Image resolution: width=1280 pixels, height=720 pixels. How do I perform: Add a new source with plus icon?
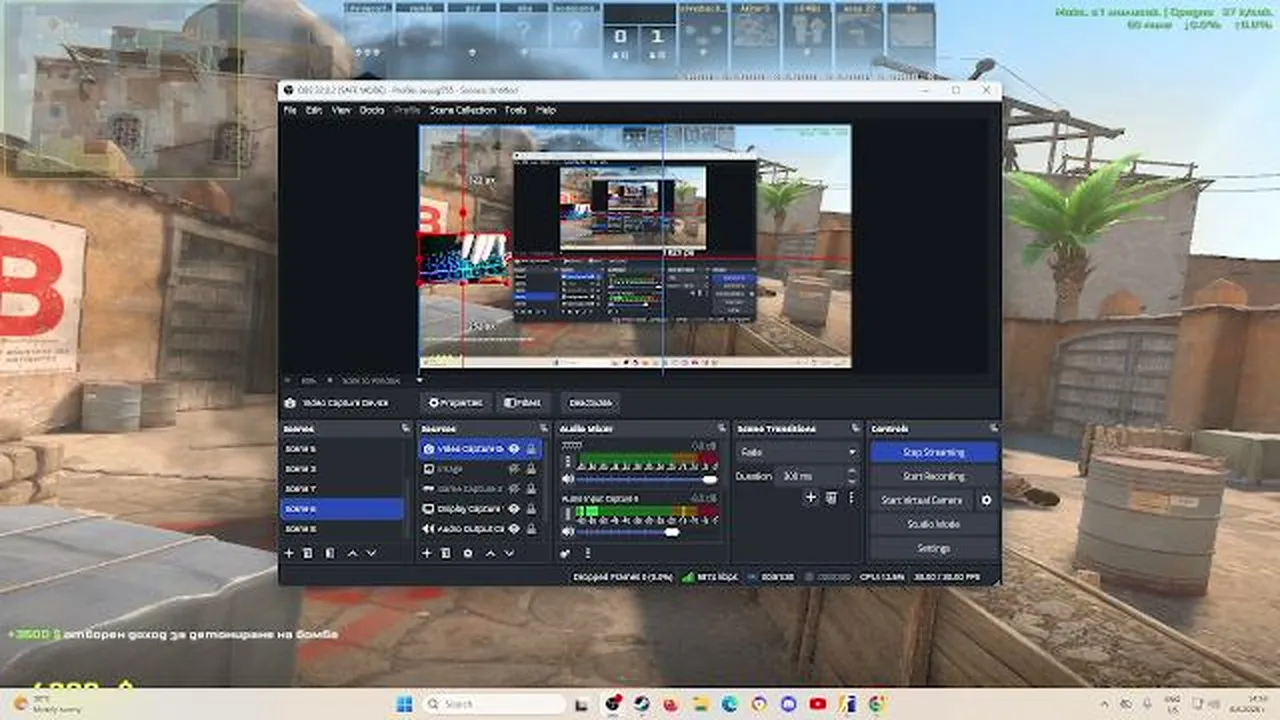[x=426, y=553]
